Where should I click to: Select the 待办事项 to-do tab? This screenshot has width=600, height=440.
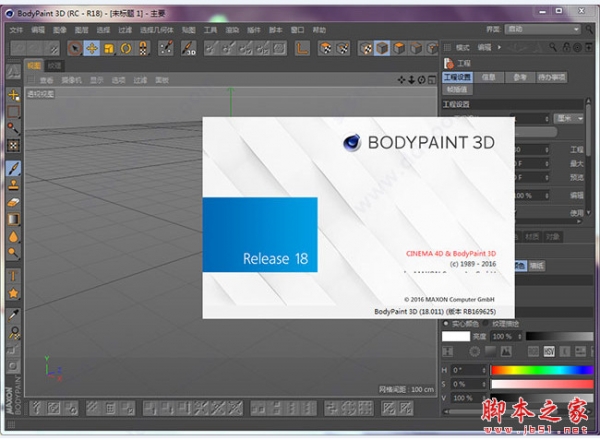551,77
